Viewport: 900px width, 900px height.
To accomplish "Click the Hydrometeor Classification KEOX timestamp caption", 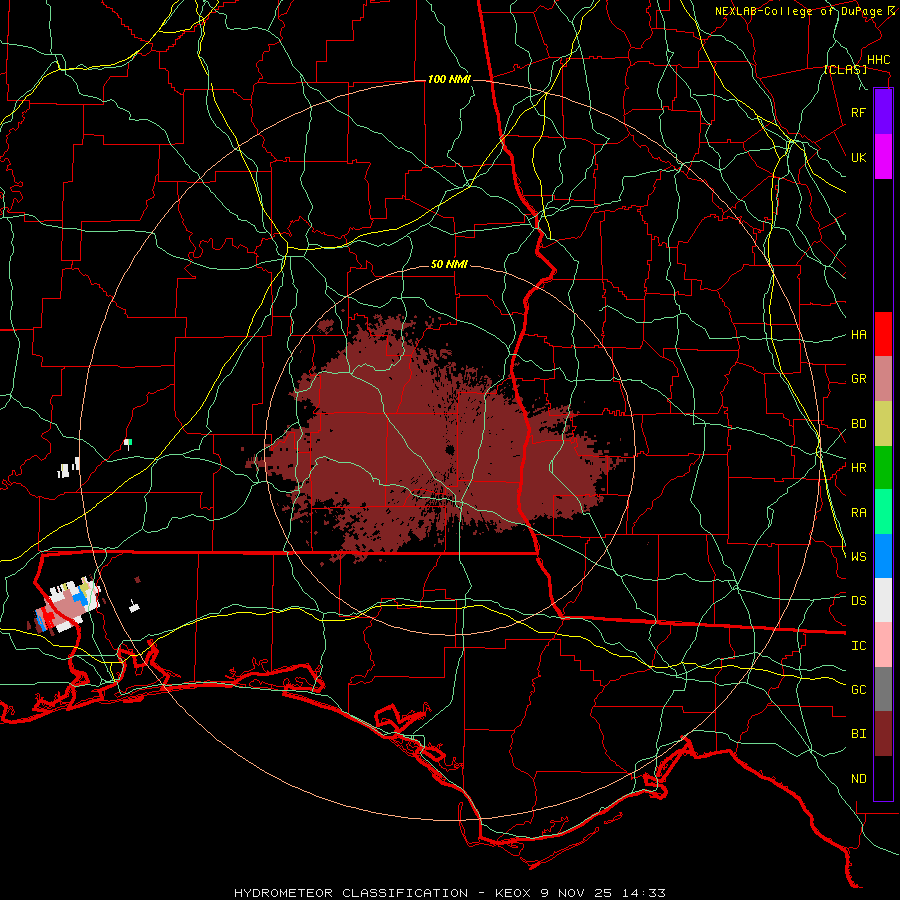I will [x=449, y=893].
